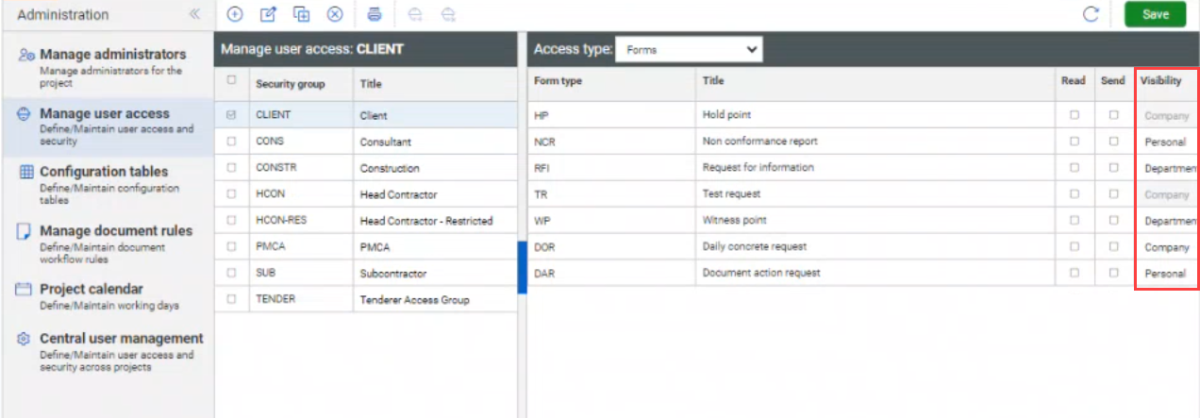Open Visibility dropdown for Non conformance report

(x=1165, y=142)
